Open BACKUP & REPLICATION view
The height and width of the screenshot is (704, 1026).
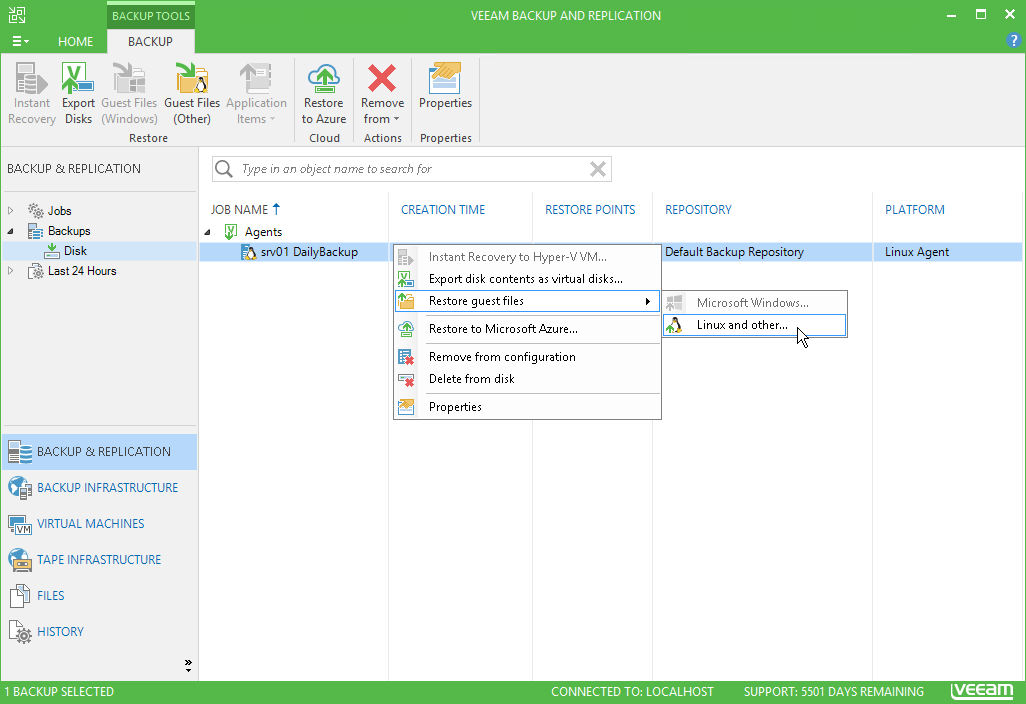99,451
